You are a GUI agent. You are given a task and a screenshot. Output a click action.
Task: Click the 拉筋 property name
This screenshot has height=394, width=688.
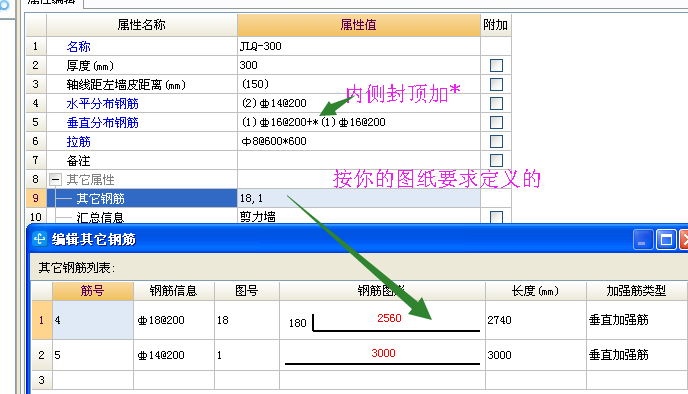click(x=79, y=141)
